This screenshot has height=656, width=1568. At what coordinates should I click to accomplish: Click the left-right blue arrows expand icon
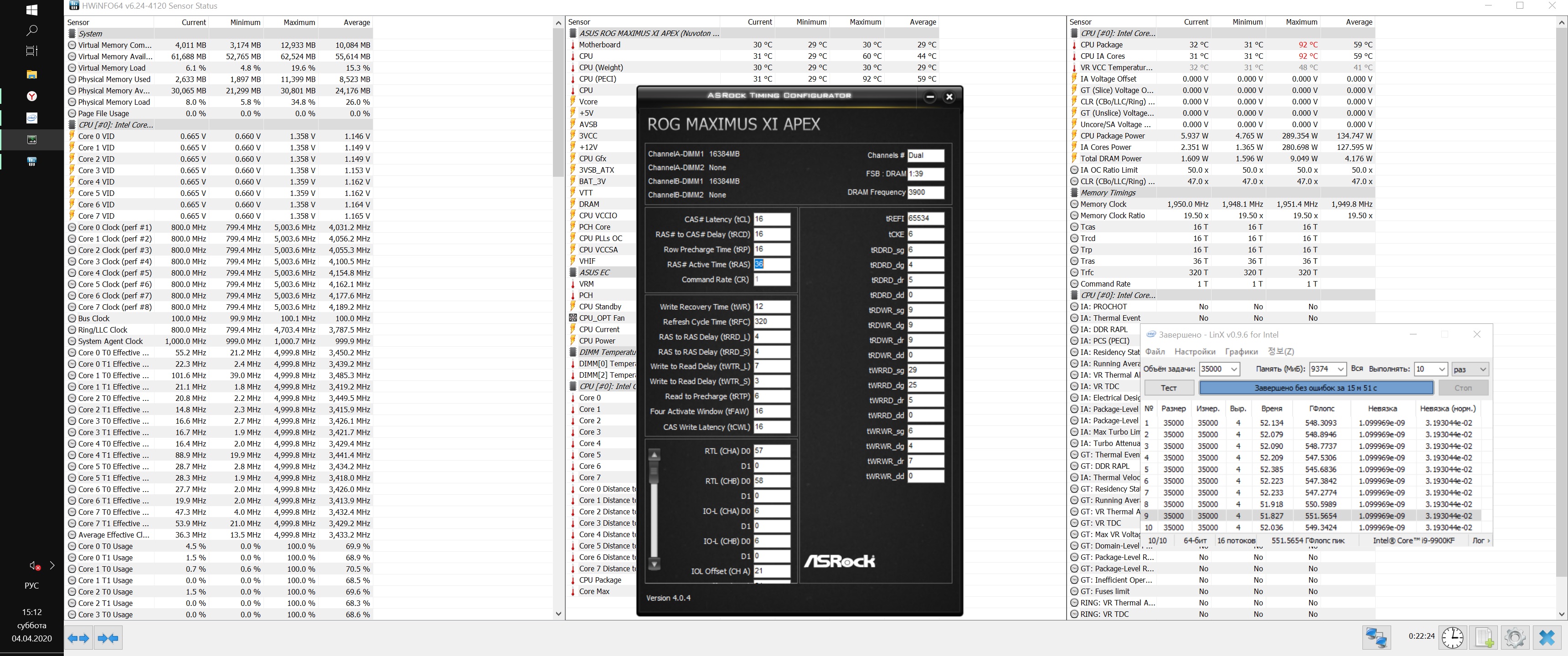click(x=78, y=638)
